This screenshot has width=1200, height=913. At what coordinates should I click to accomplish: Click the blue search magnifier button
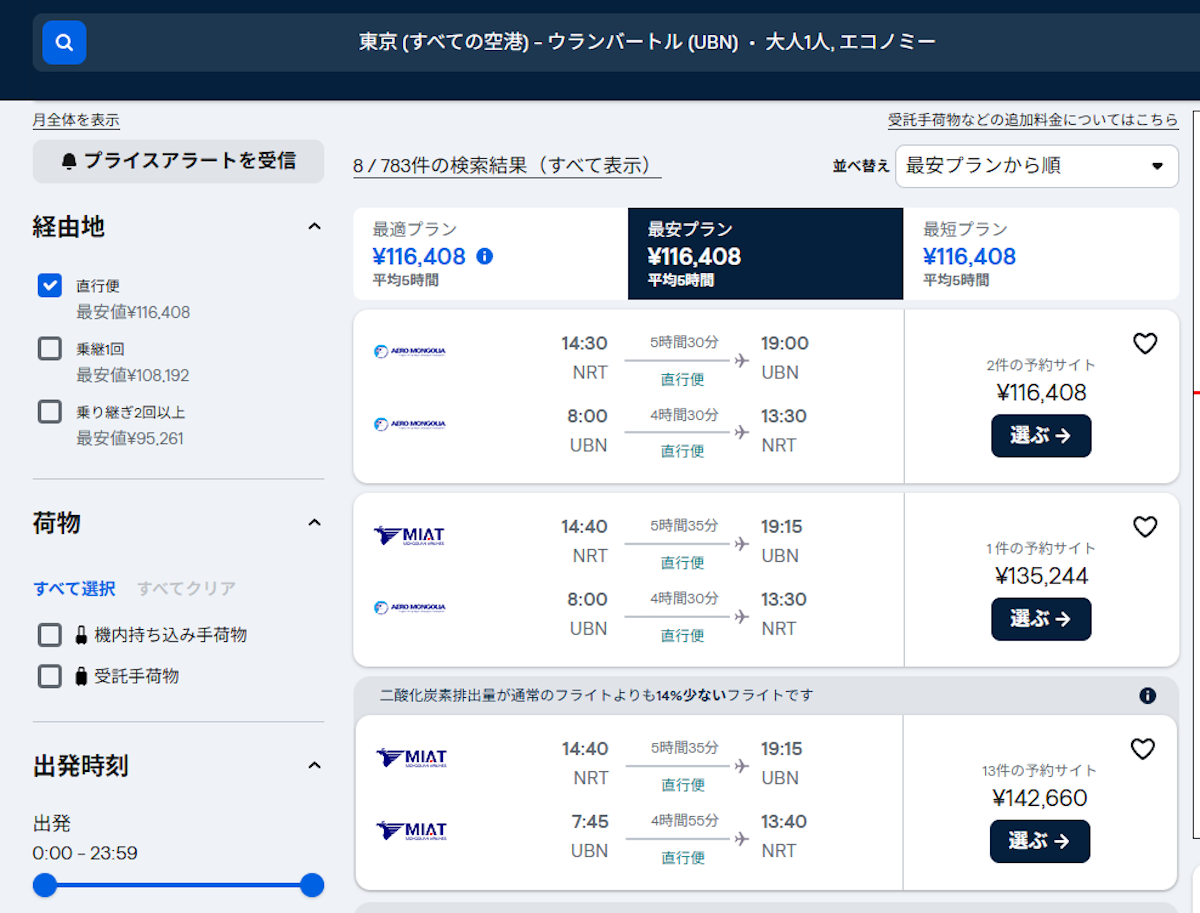64,42
